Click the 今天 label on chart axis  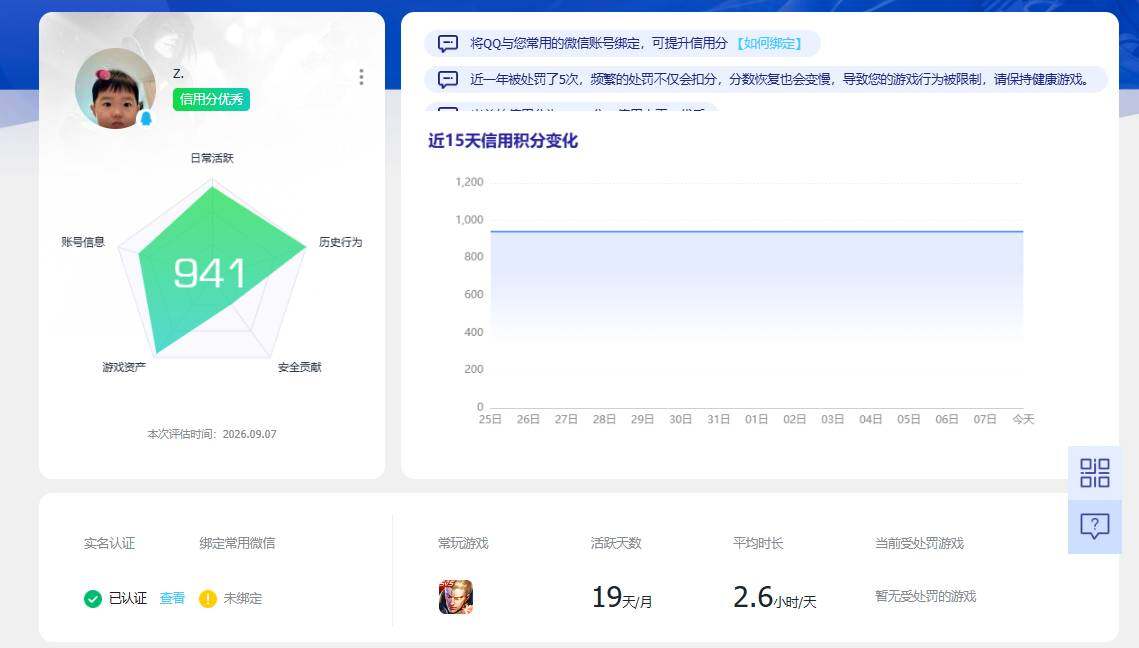[x=1023, y=419]
